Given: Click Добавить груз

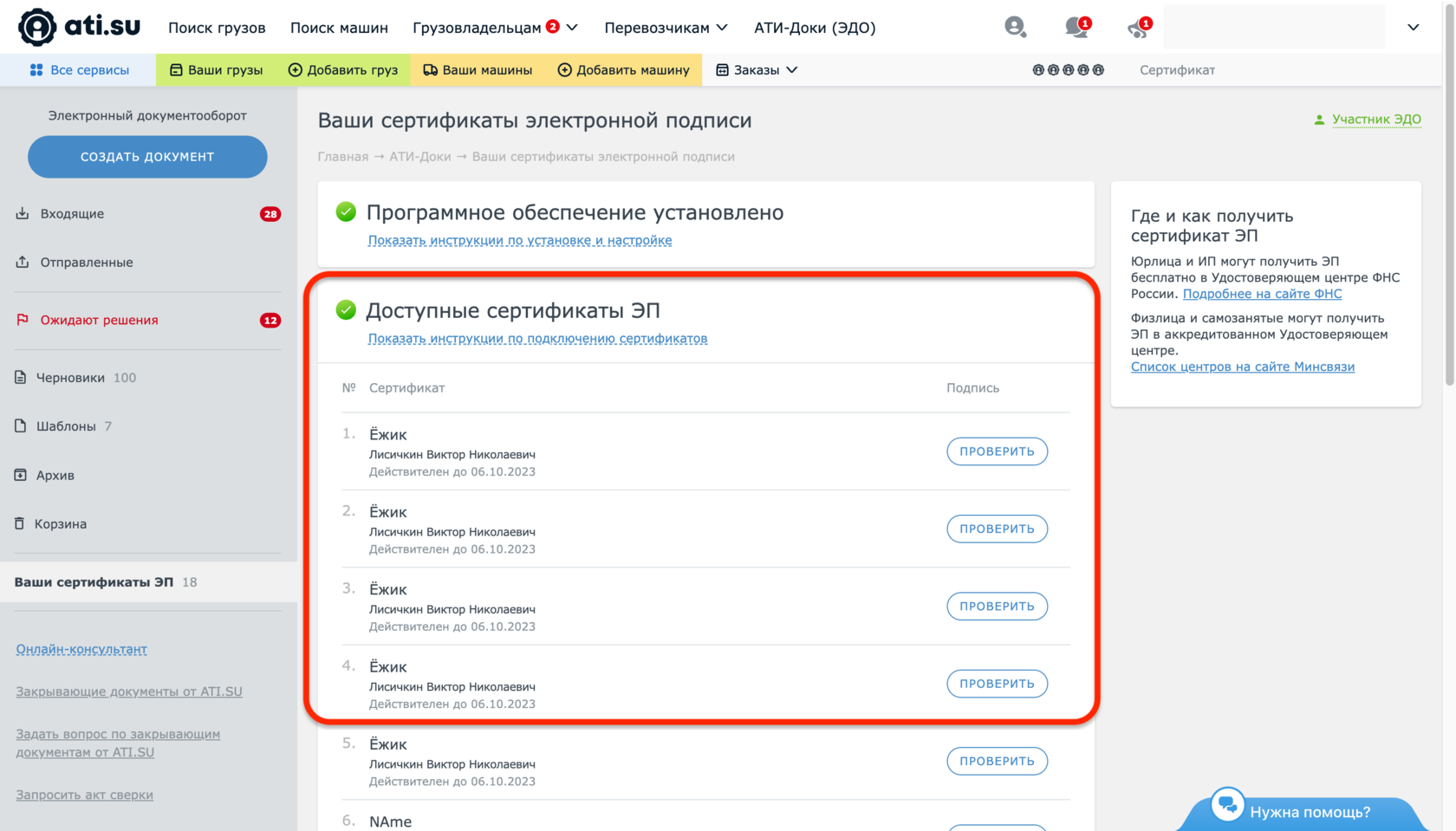Looking at the screenshot, I should pyautogui.click(x=342, y=70).
